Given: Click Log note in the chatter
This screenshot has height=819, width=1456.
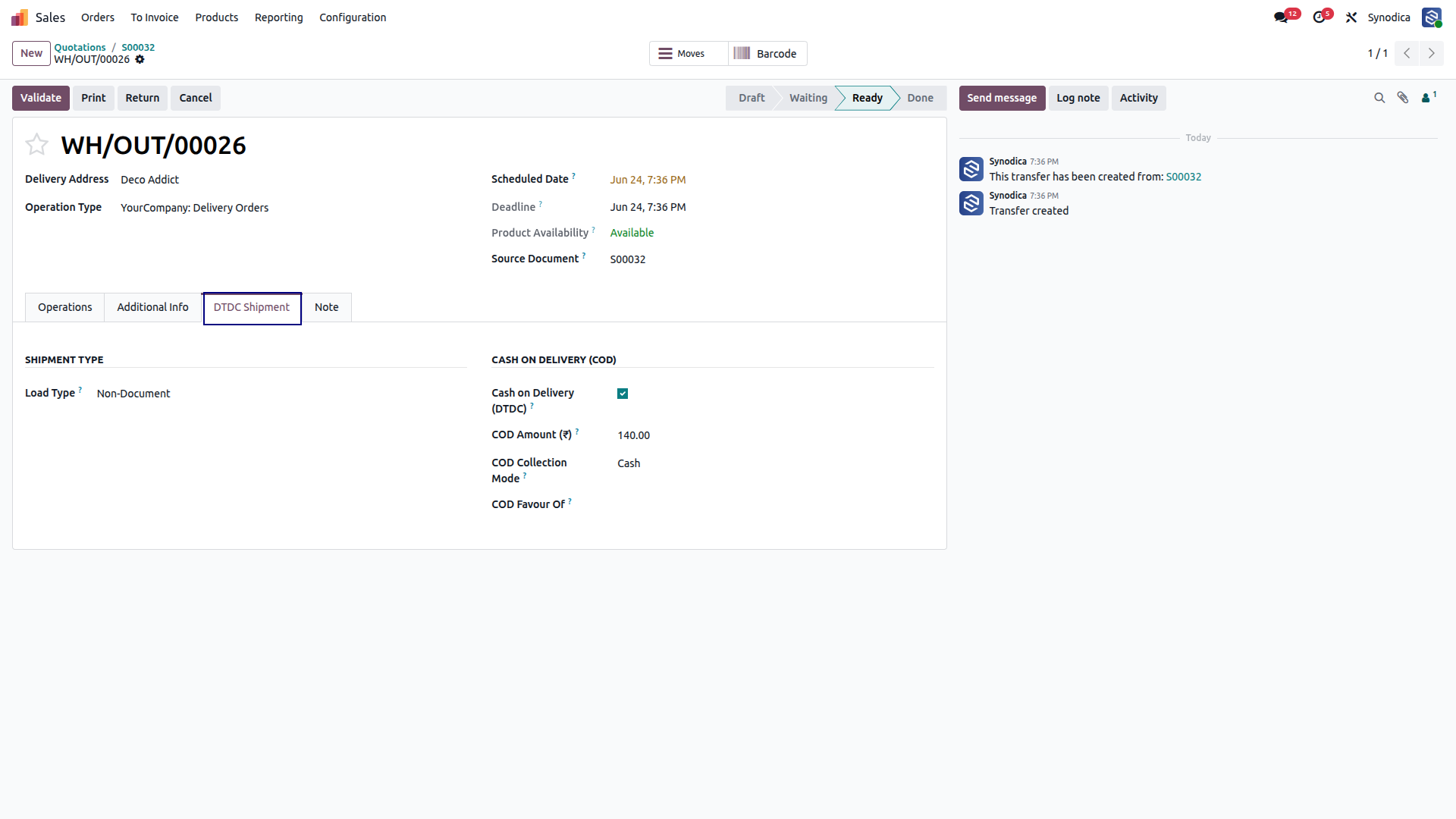Looking at the screenshot, I should click(1078, 98).
